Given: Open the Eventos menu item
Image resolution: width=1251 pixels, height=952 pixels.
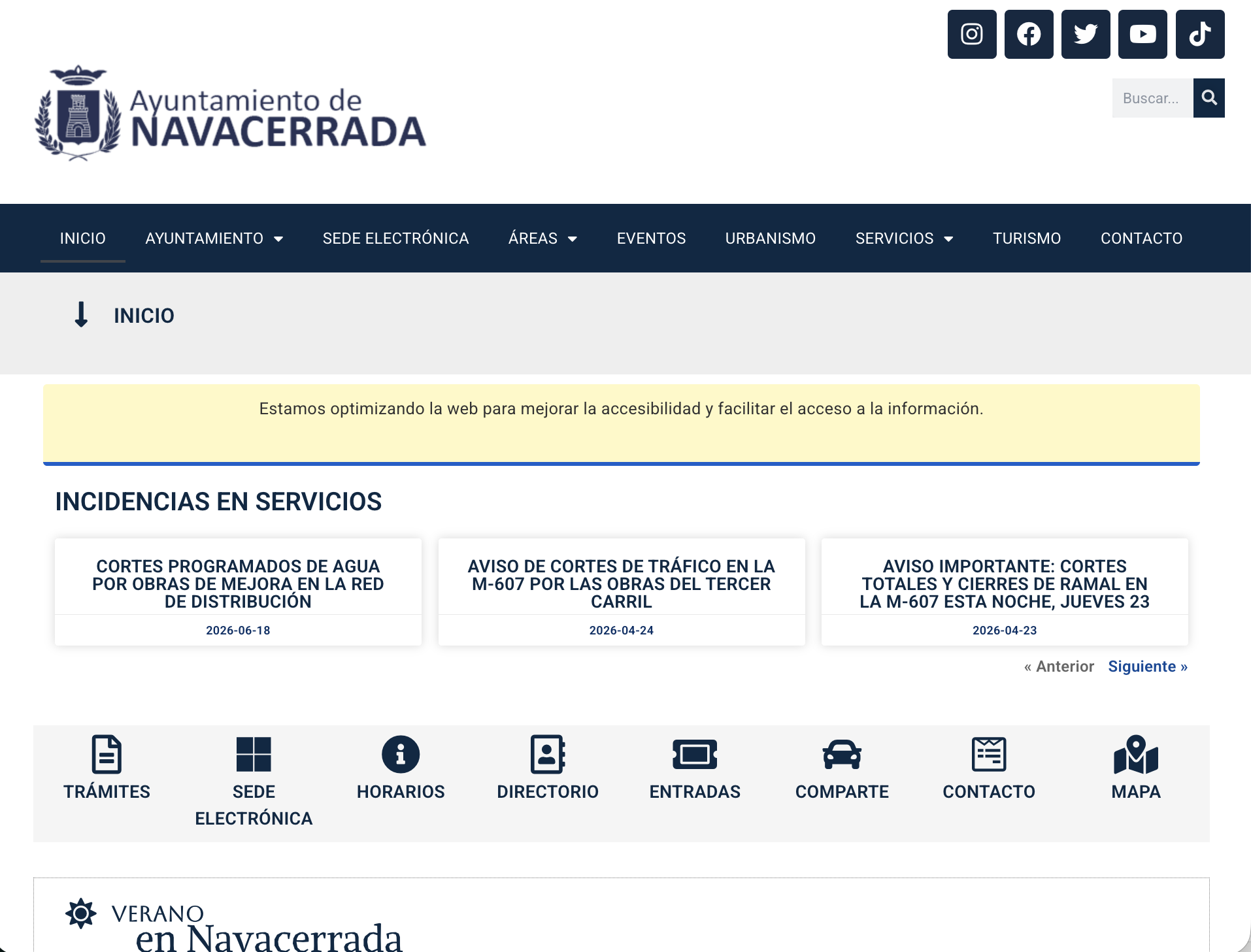Looking at the screenshot, I should pyautogui.click(x=651, y=238).
